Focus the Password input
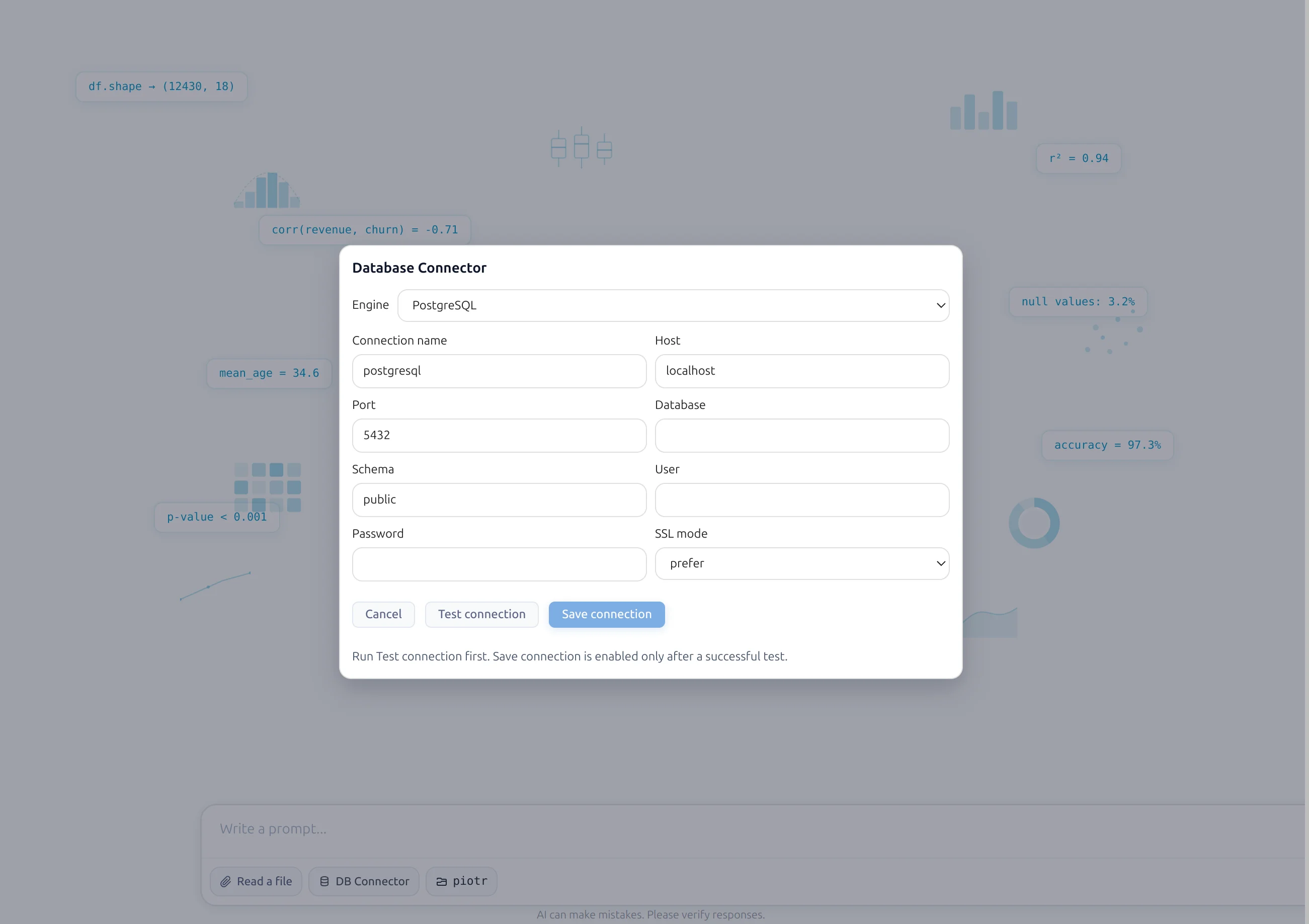 click(499, 564)
